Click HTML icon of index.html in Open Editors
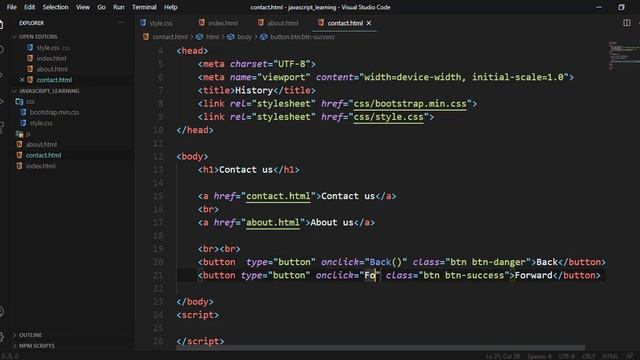The image size is (640, 360). point(30,58)
